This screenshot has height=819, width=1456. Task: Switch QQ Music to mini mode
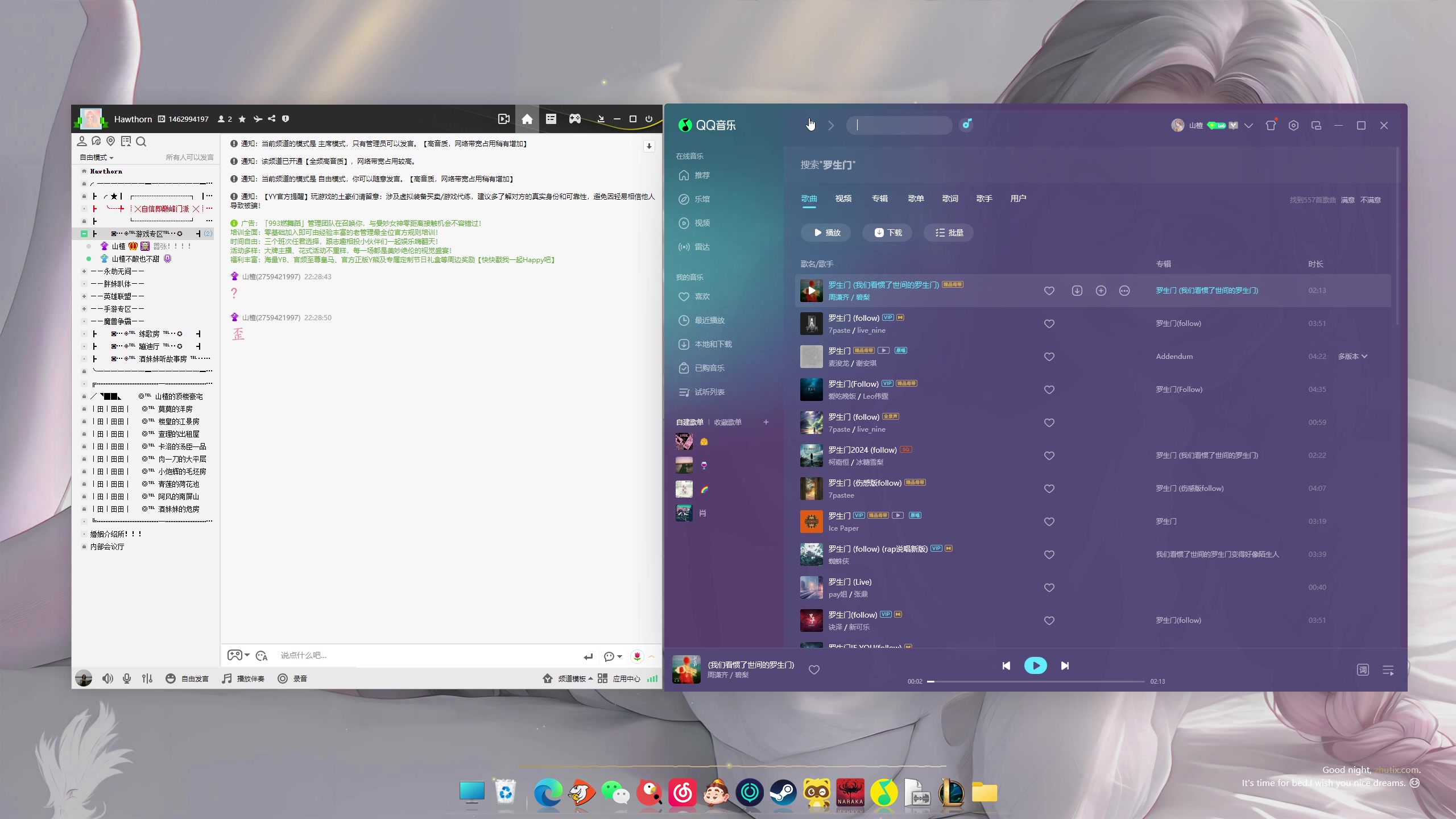1316,125
